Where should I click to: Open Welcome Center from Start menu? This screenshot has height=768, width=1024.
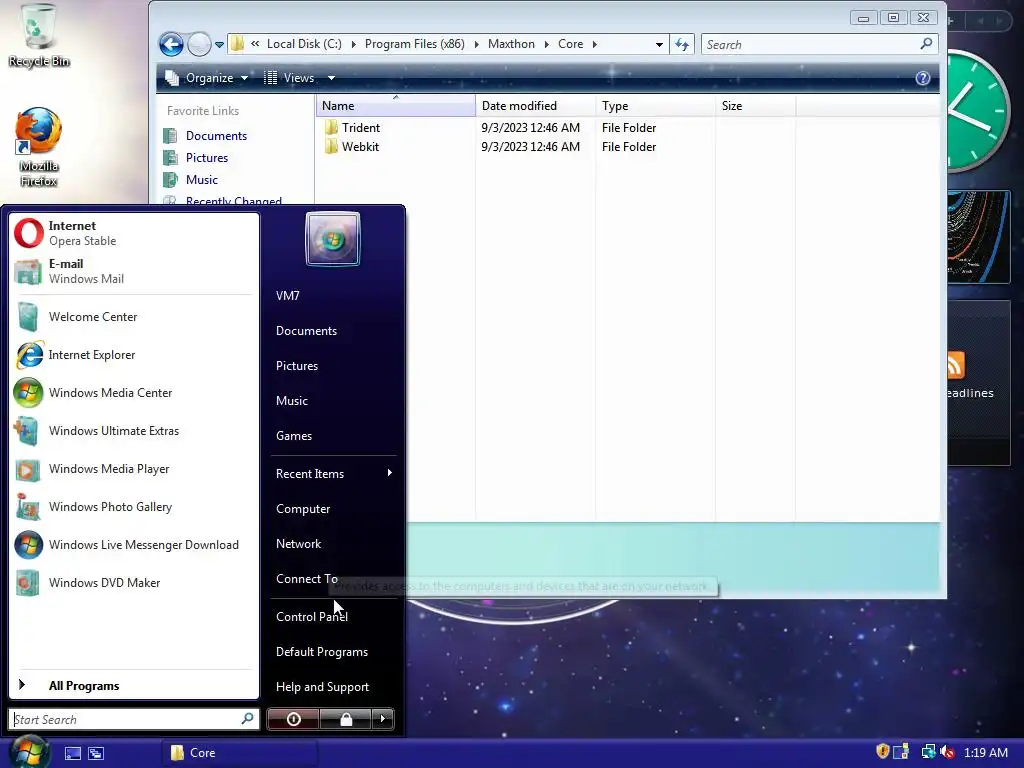(134, 317)
